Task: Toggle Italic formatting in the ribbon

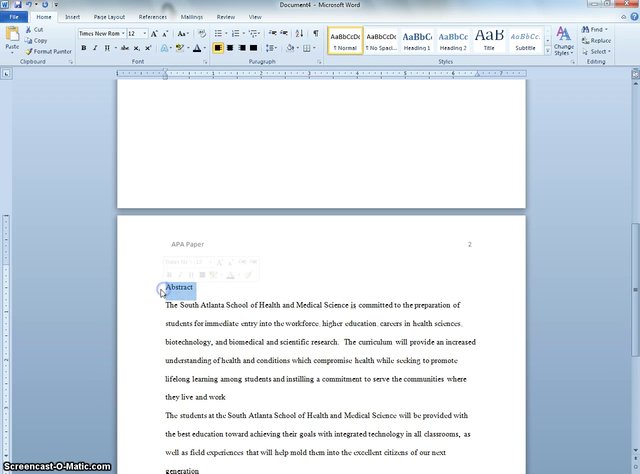Action: [95, 48]
